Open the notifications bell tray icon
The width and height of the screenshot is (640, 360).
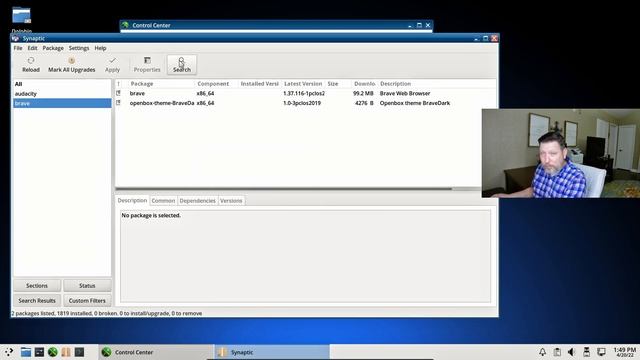pyautogui.click(x=542, y=352)
